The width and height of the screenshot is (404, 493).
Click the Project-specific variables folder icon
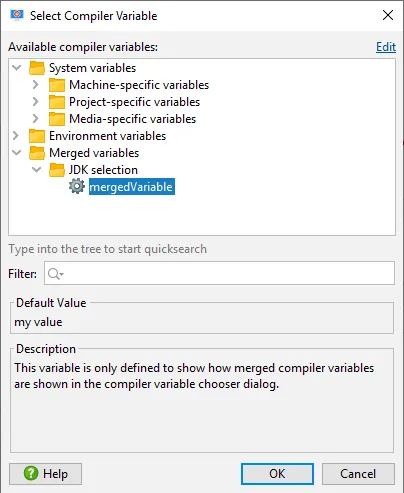coord(57,102)
